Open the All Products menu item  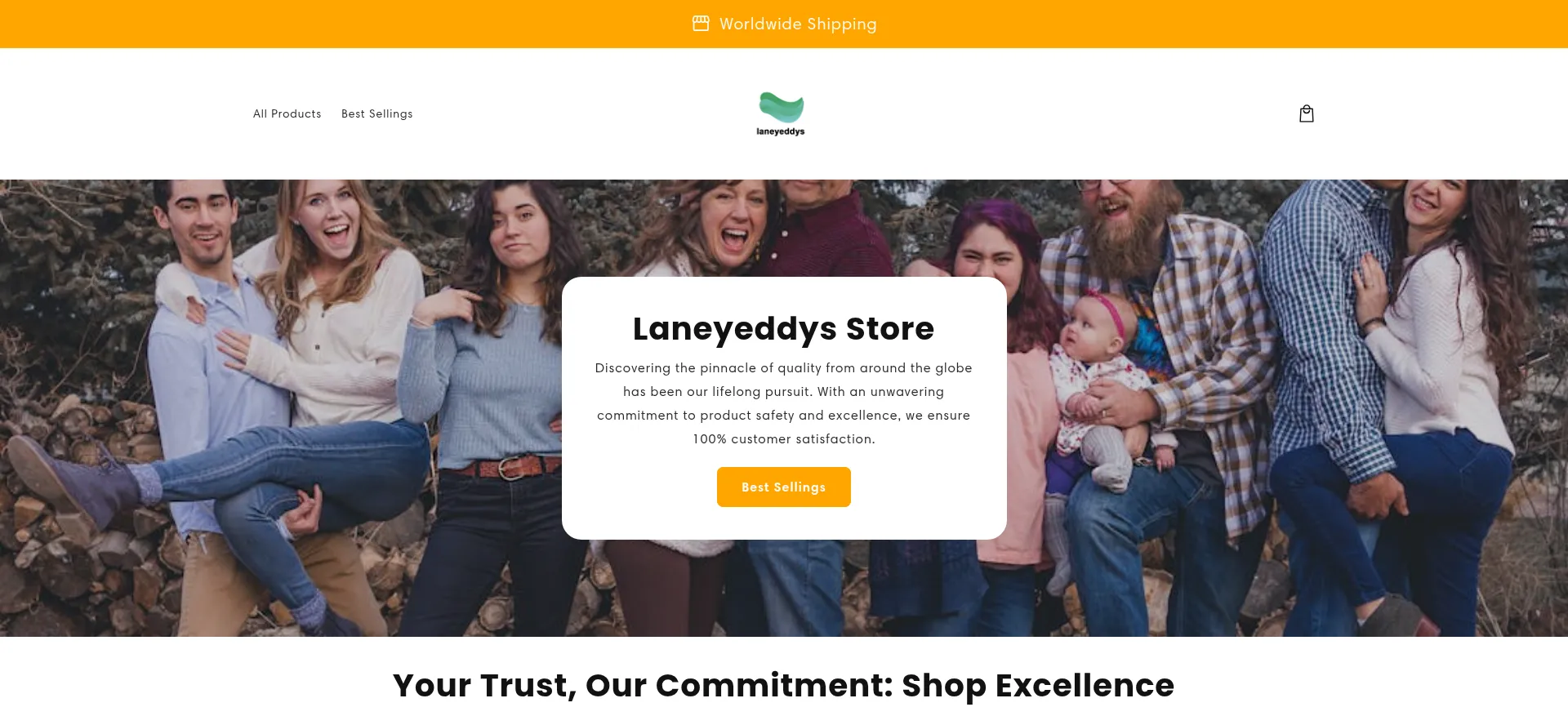click(287, 113)
